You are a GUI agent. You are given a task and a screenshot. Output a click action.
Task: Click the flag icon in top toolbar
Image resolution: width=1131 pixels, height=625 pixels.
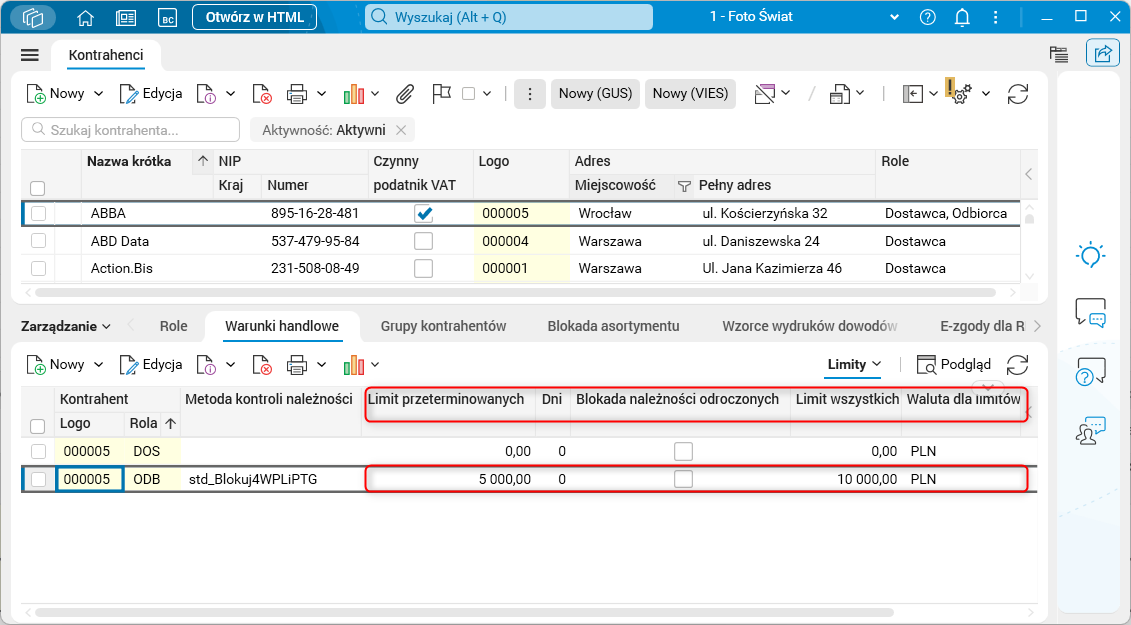(441, 94)
